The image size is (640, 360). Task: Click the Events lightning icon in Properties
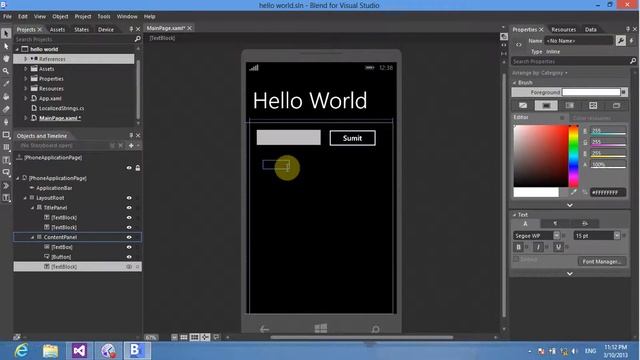click(x=631, y=40)
